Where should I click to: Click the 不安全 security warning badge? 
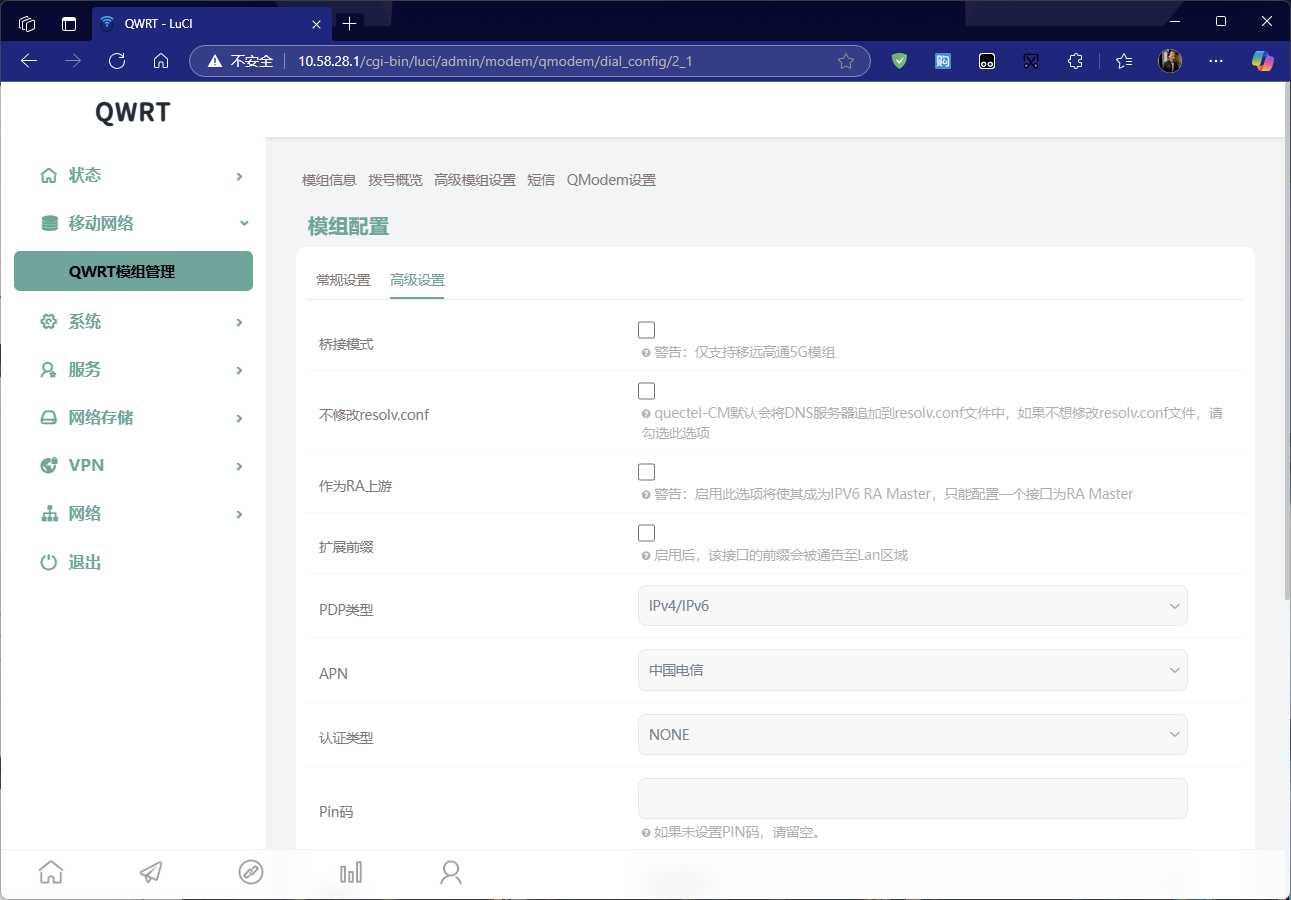[x=241, y=61]
